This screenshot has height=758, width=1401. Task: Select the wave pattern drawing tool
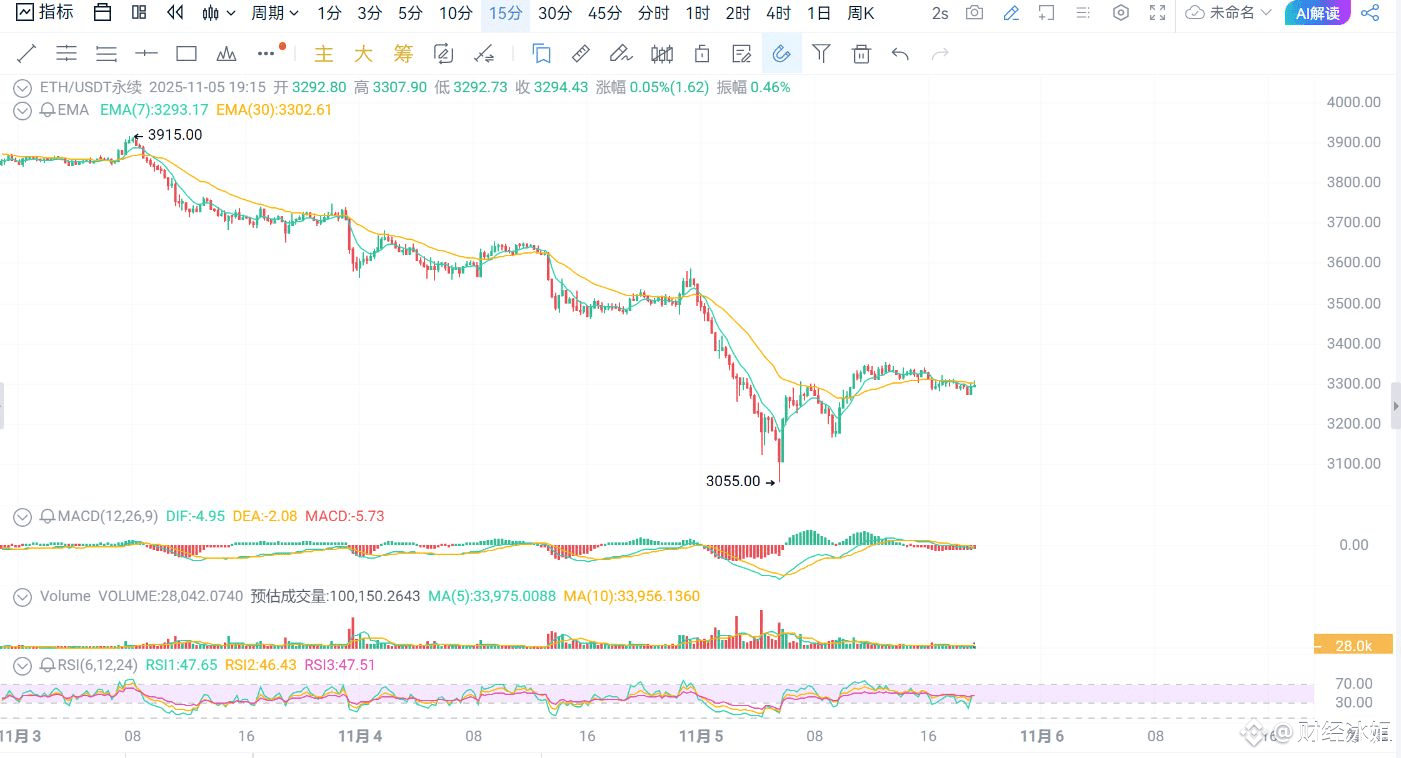(x=226, y=53)
